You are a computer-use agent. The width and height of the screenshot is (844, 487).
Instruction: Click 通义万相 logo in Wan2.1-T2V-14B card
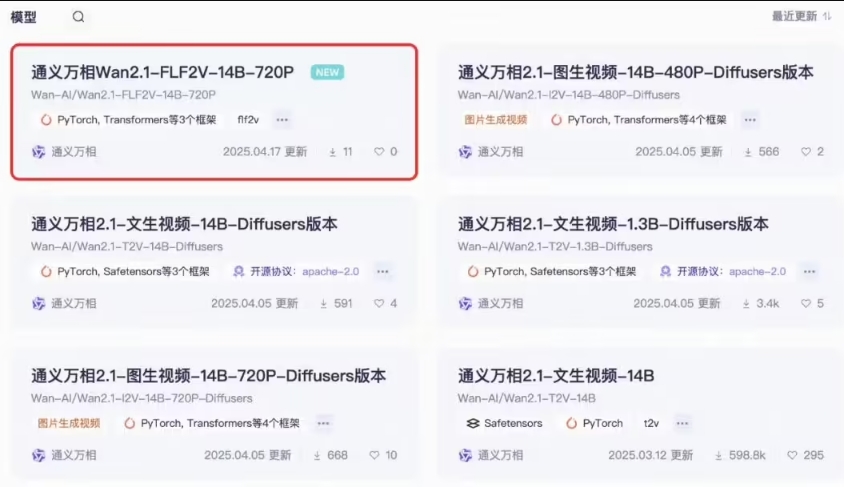click(465, 455)
